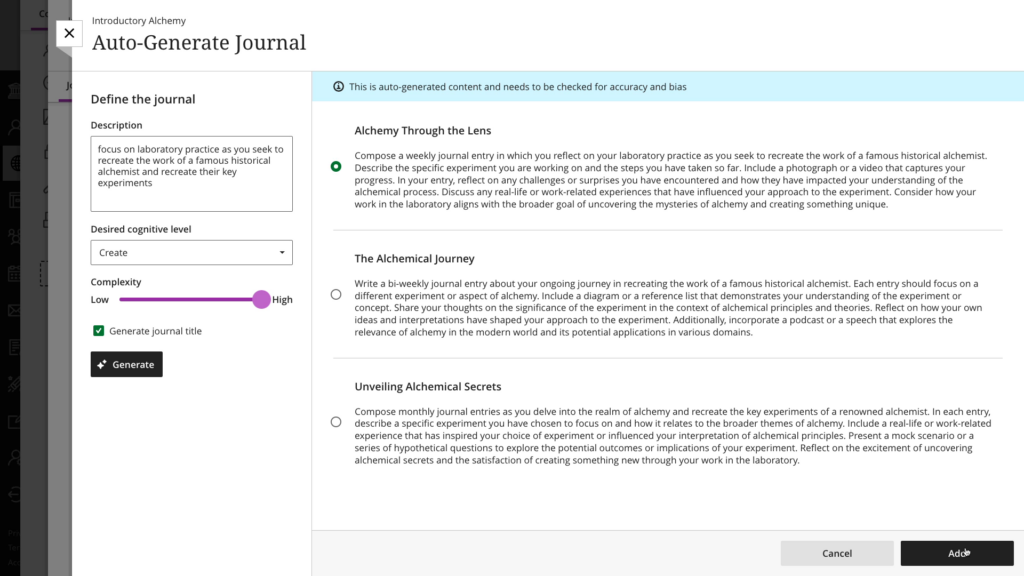Click the Complexity slider handle
This screenshot has height=576, width=1024.
(x=261, y=300)
